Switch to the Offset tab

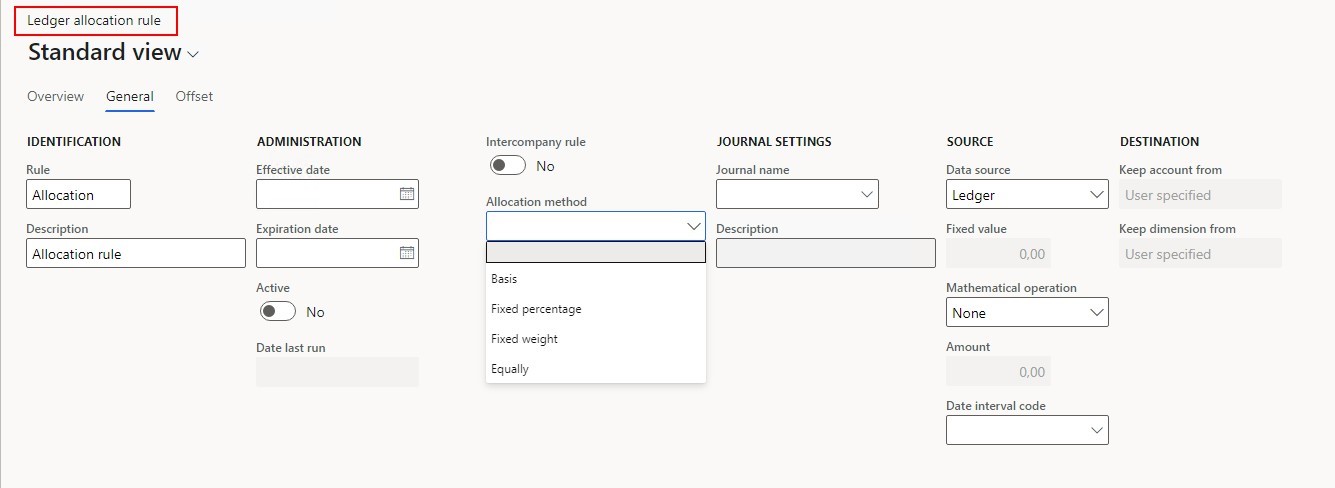[194, 97]
